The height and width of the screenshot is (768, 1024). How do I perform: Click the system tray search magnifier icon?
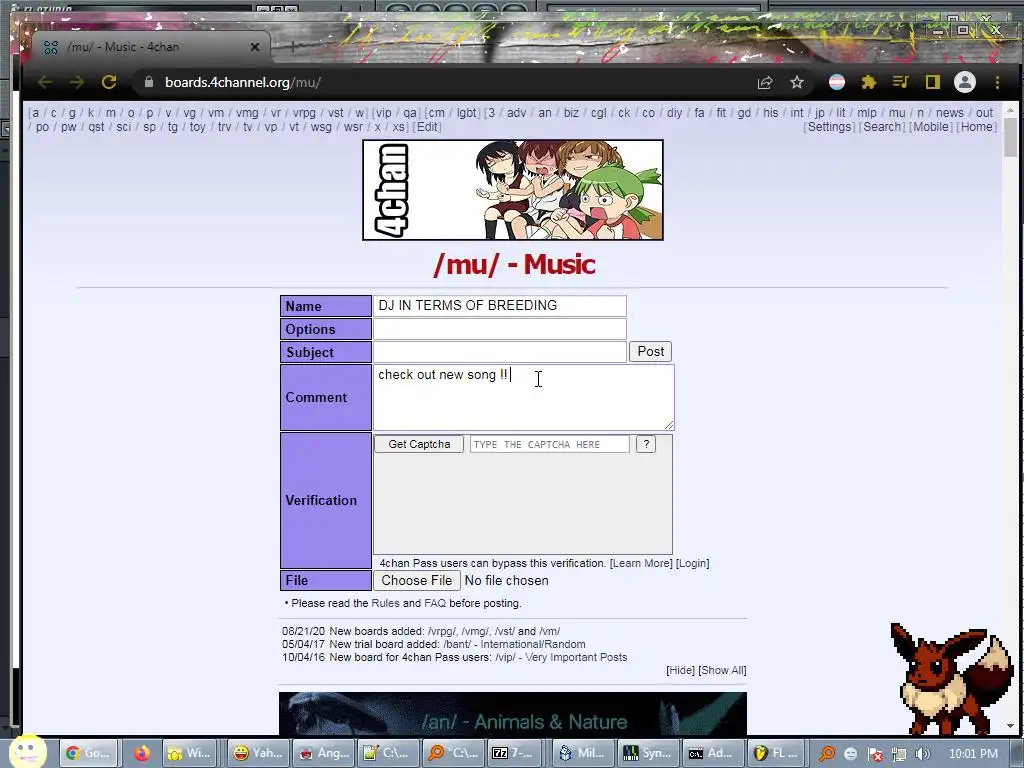coord(827,754)
